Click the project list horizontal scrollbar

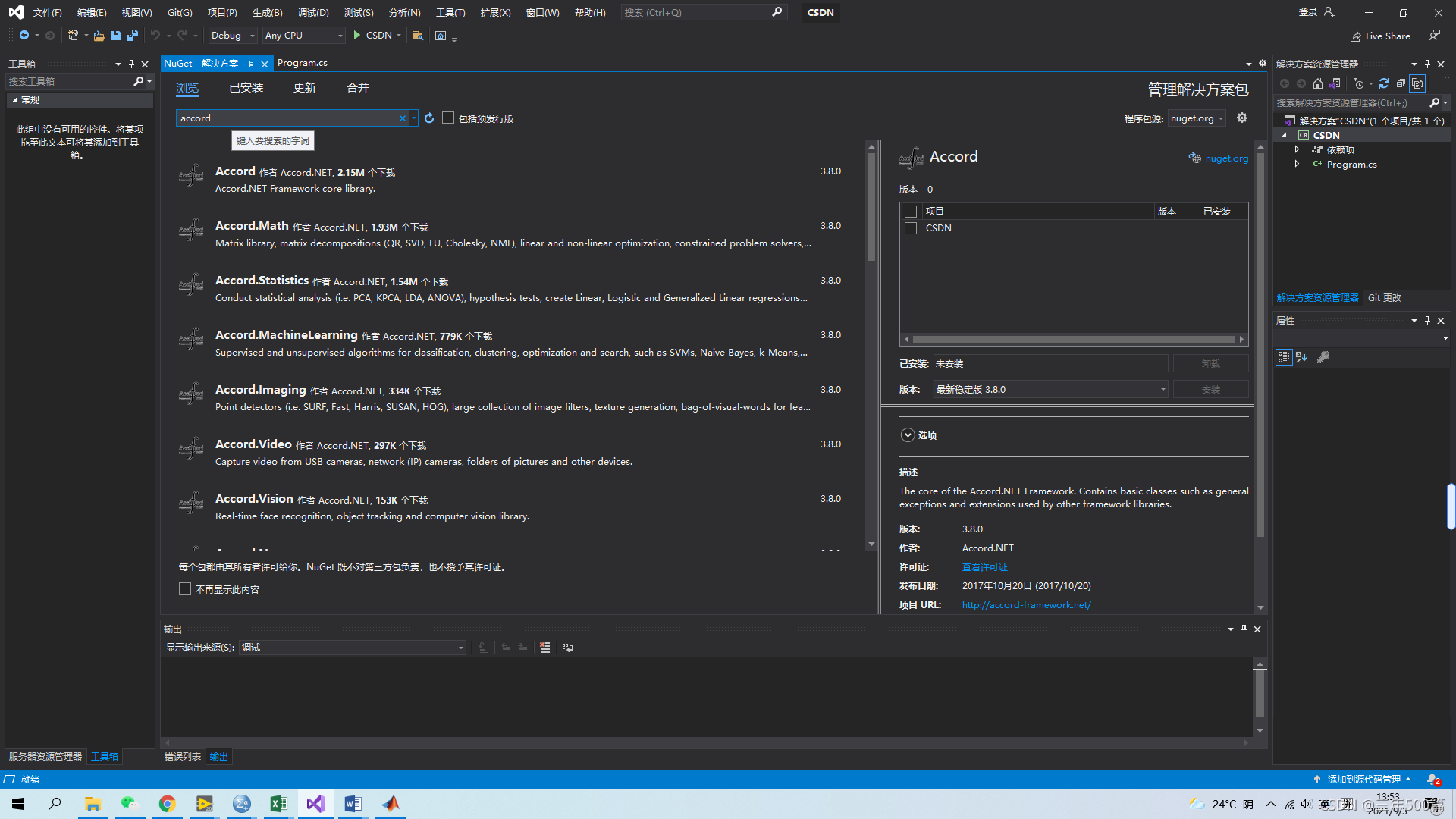pyautogui.click(x=1073, y=339)
